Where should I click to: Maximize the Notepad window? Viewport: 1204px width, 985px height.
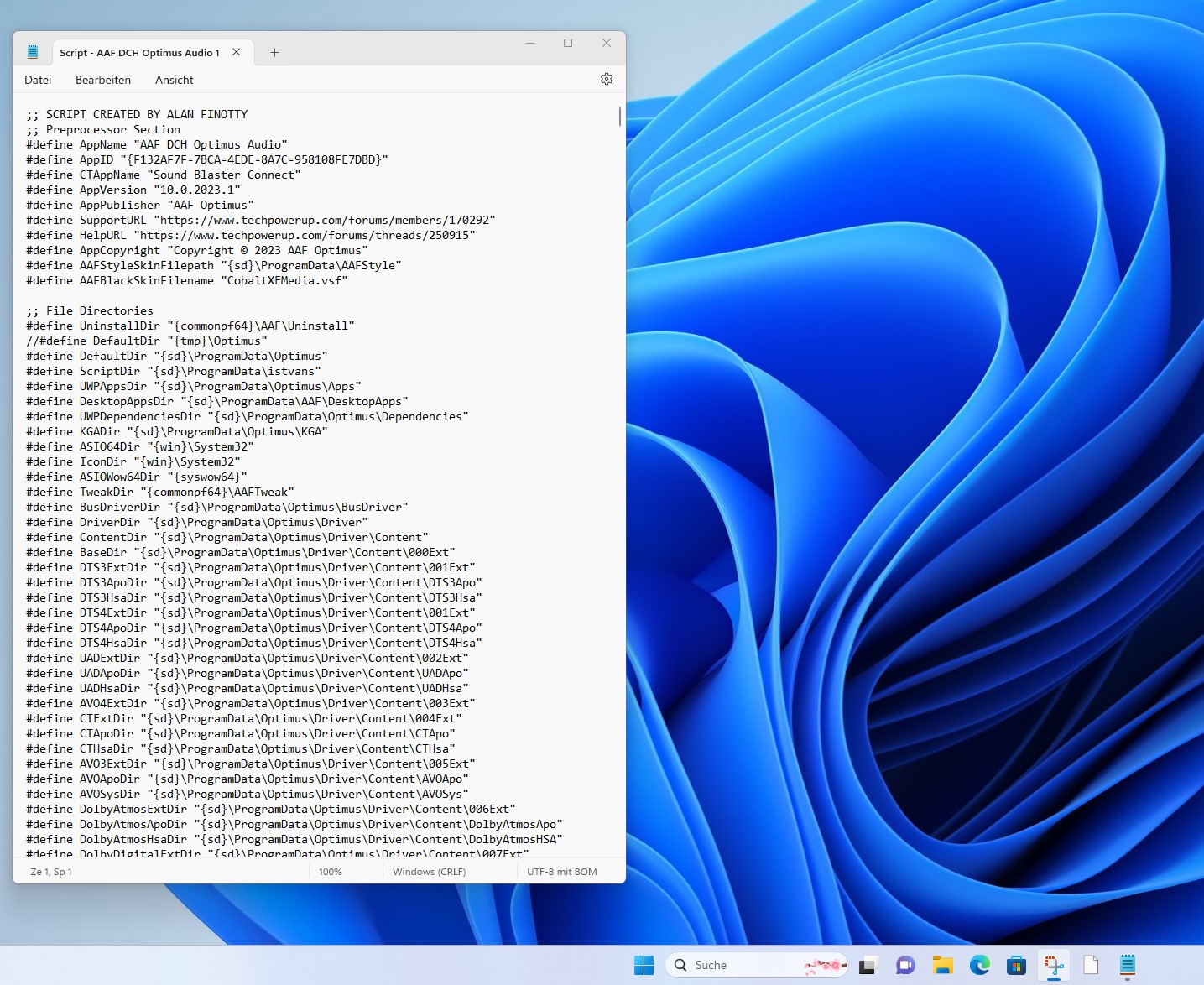568,43
